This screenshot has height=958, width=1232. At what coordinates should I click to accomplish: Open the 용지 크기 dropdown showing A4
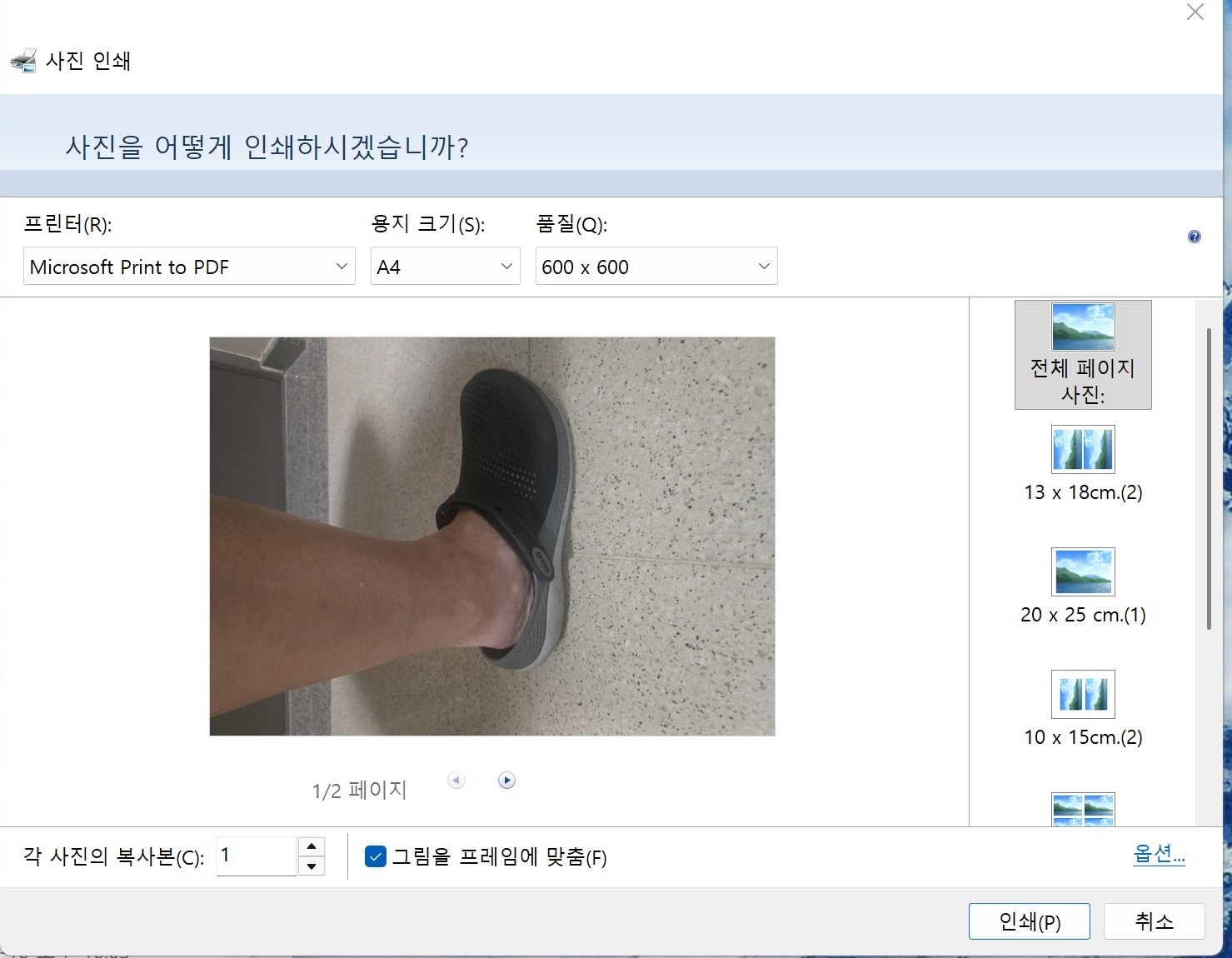click(446, 267)
